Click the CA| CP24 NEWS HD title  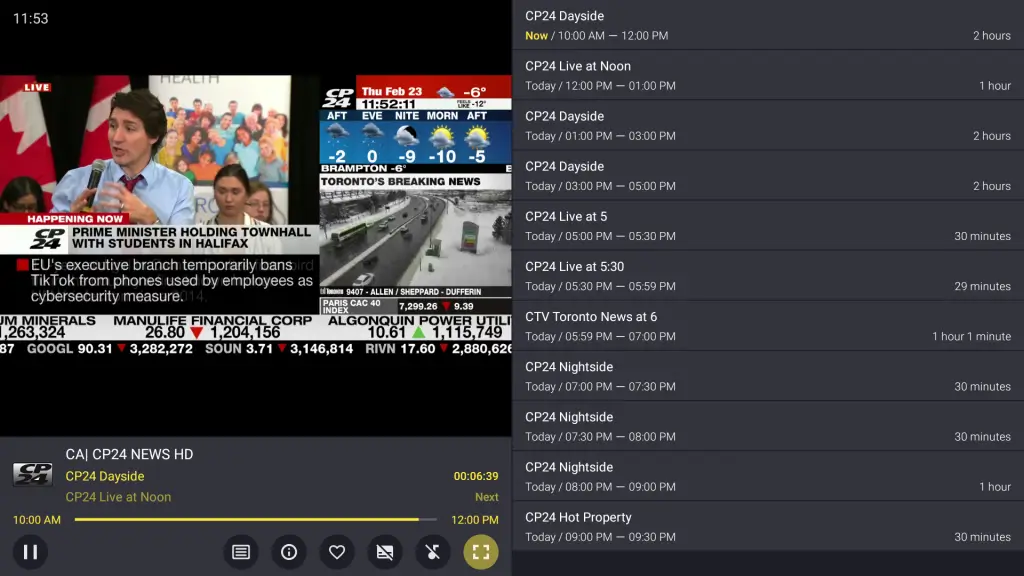[x=129, y=455]
